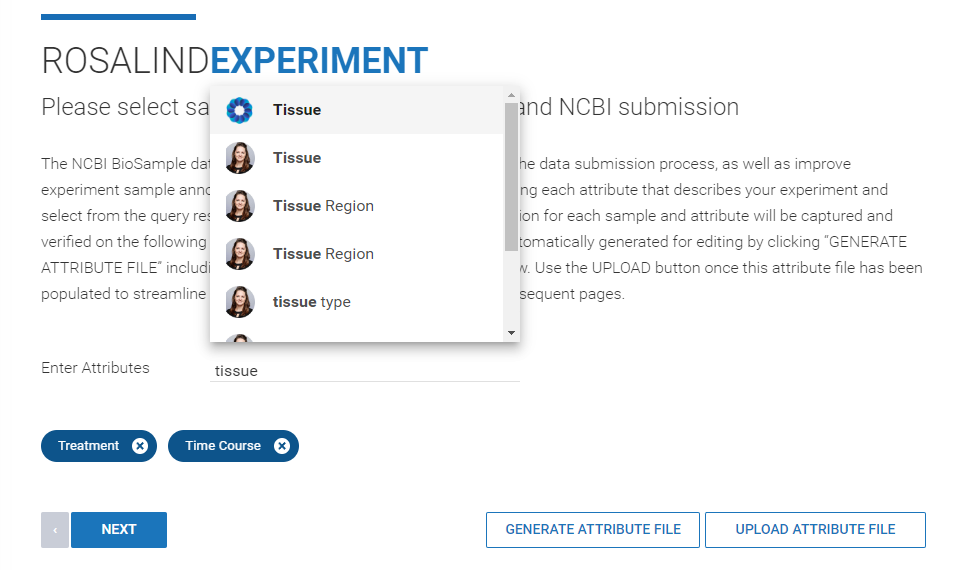Select the topmost Tissue suggestion text
The width and height of the screenshot is (969, 570).
297,110
